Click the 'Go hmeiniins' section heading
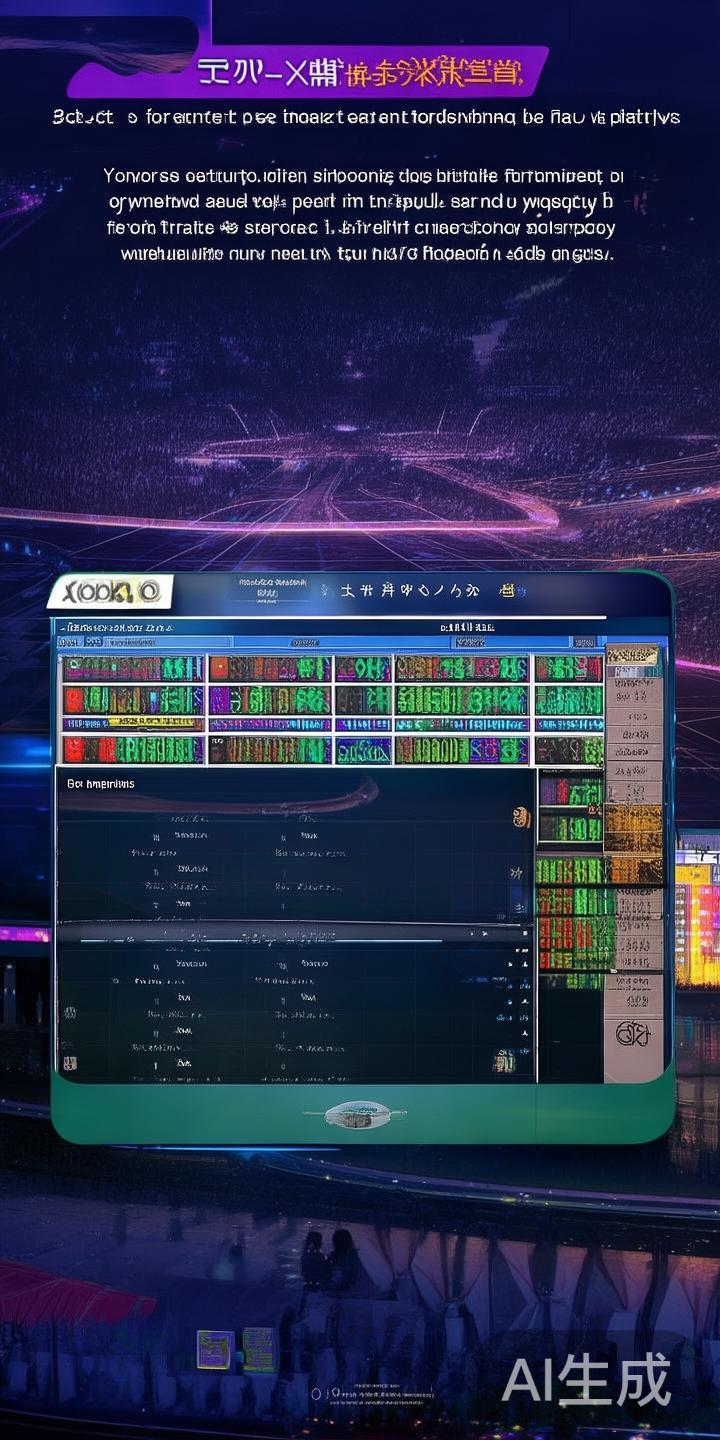Screen dimensions: 720x1440 (100, 784)
